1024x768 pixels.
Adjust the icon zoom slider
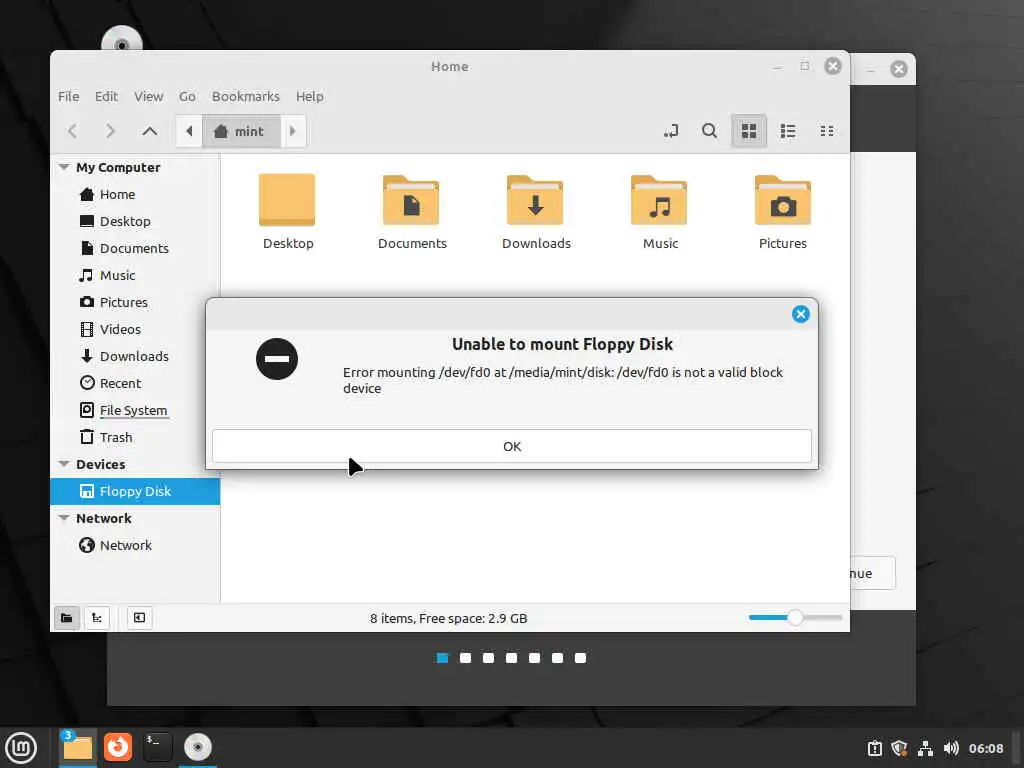point(795,617)
